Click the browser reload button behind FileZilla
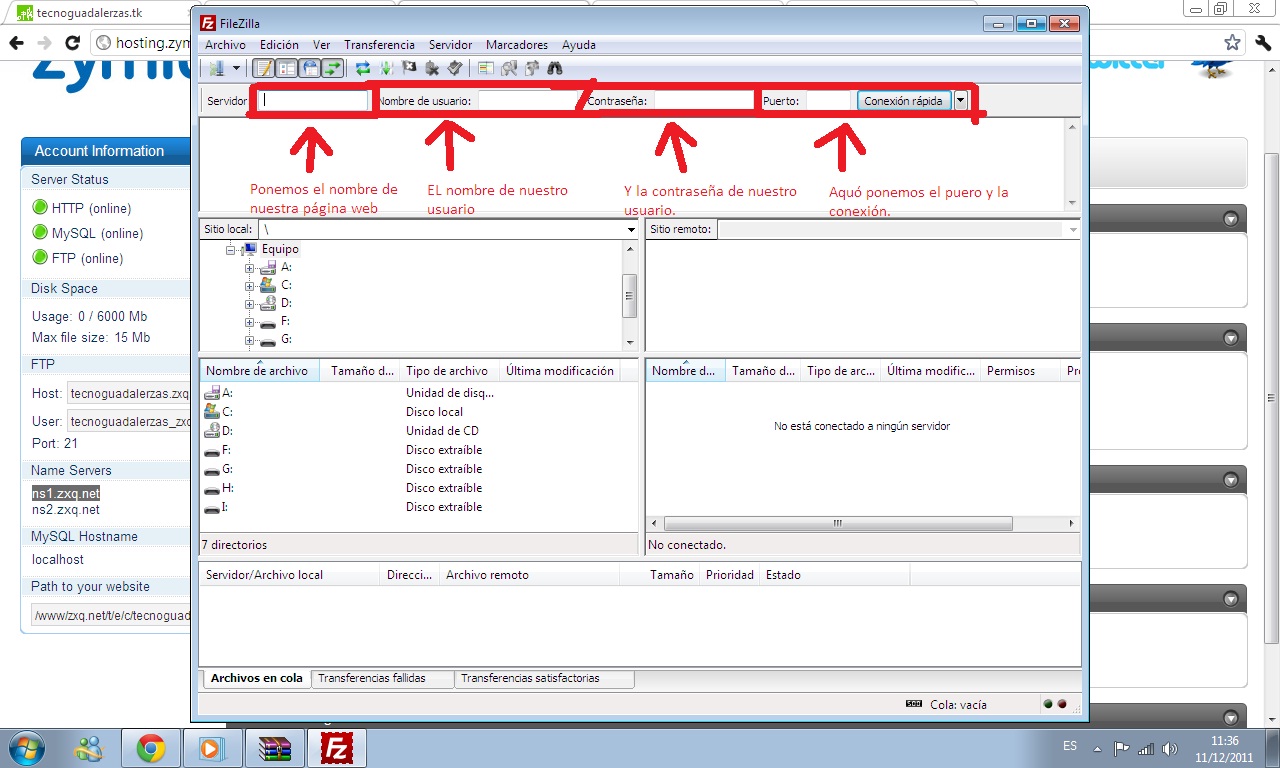This screenshot has height=768, width=1280. point(72,43)
